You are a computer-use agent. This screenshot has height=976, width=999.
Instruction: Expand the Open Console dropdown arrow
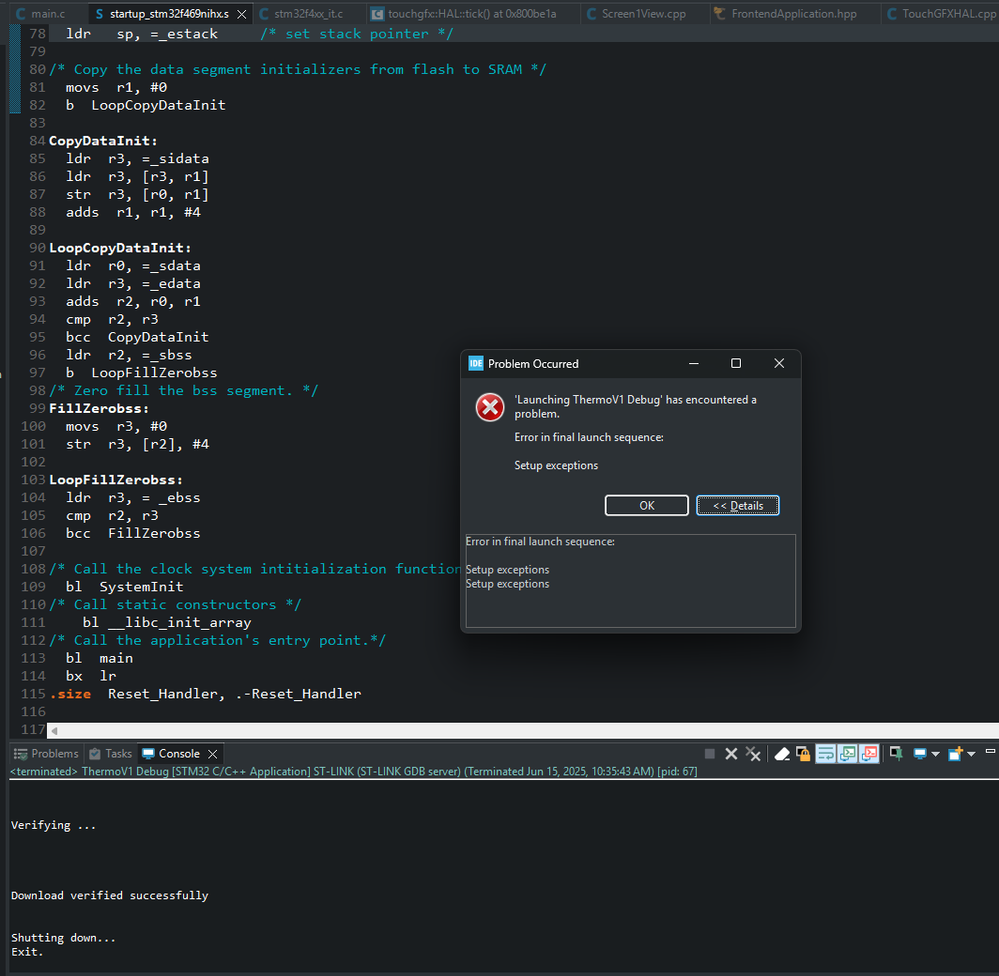click(971, 754)
